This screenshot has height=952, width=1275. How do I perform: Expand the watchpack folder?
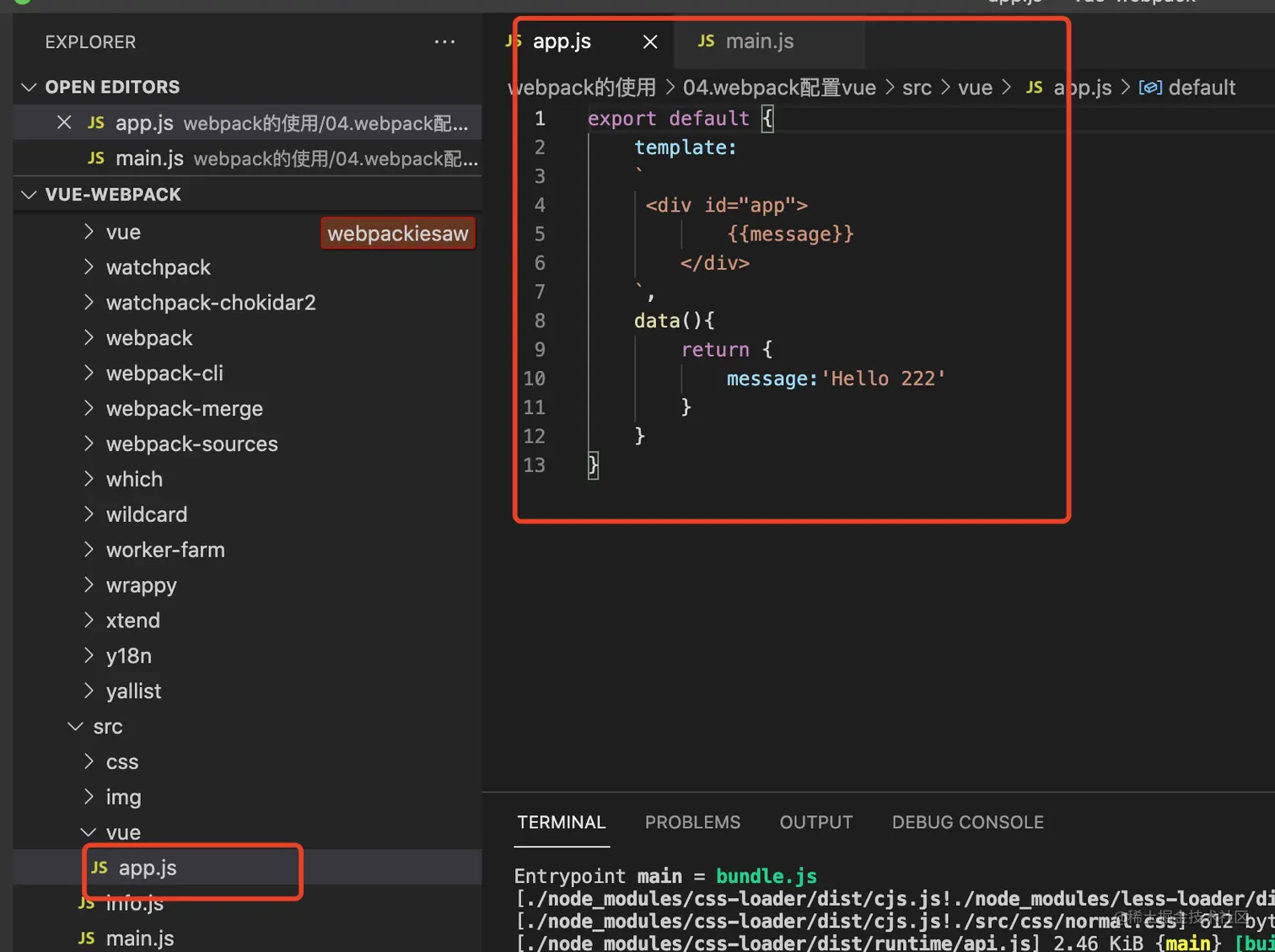[89, 267]
